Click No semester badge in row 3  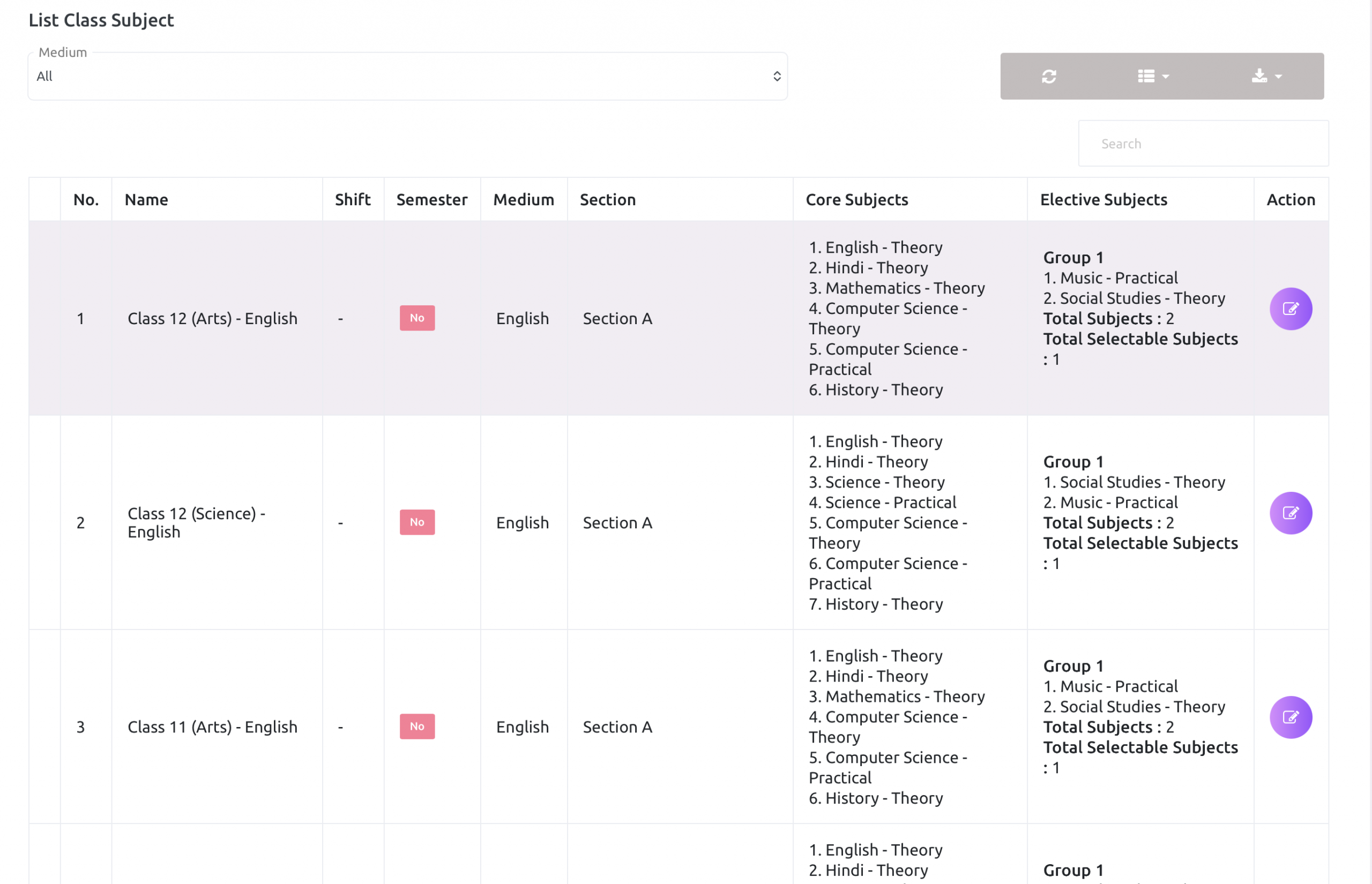point(417,726)
